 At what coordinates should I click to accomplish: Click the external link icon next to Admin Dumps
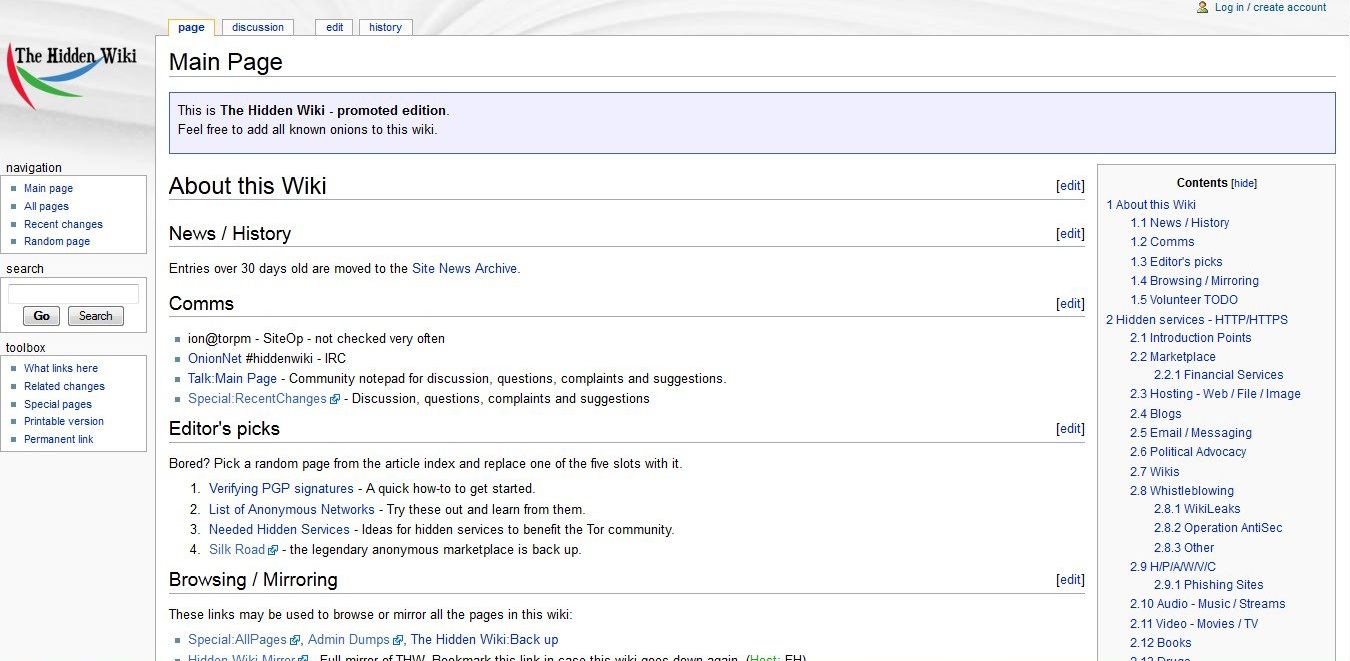point(397,639)
